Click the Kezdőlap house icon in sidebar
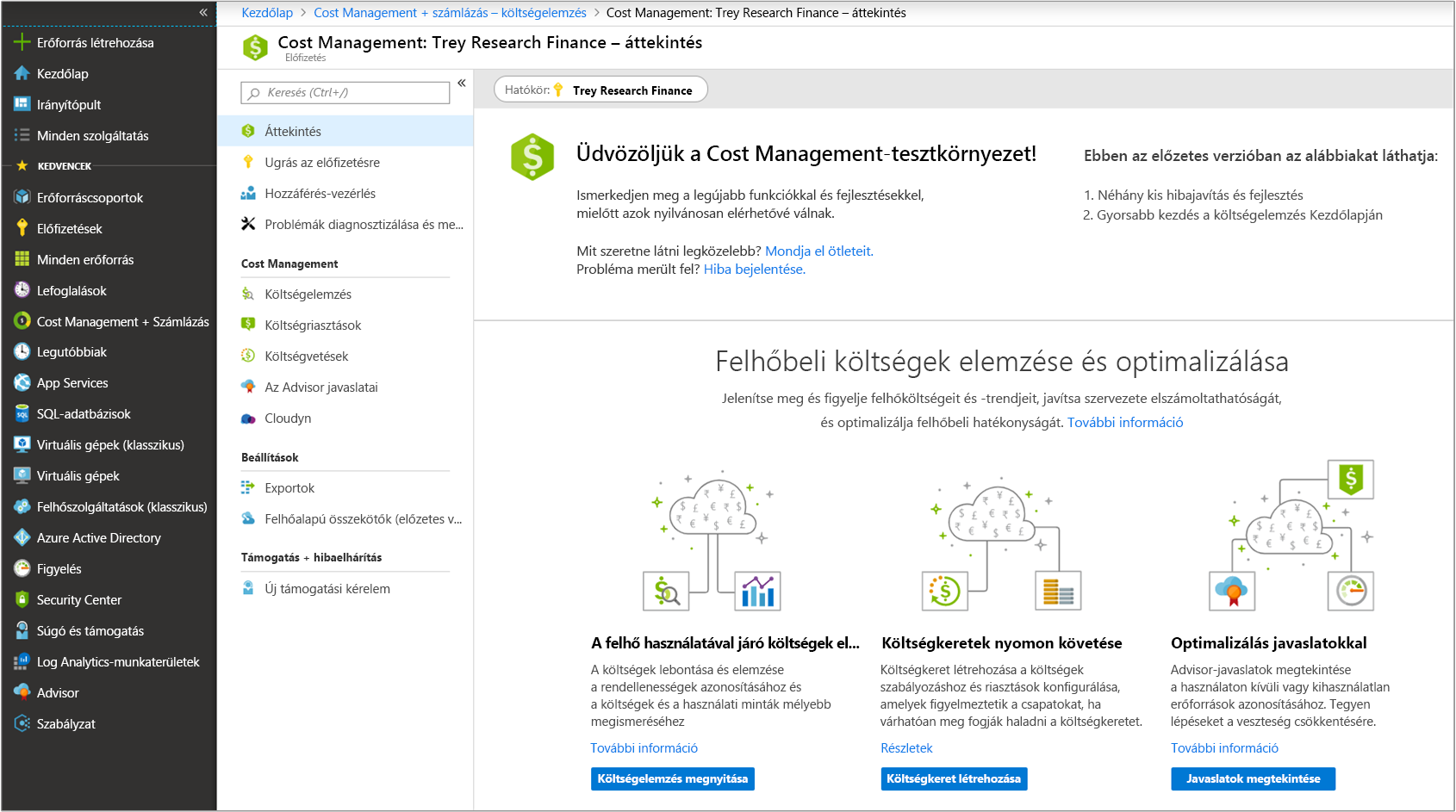This screenshot has height=812, width=1456. coord(22,73)
